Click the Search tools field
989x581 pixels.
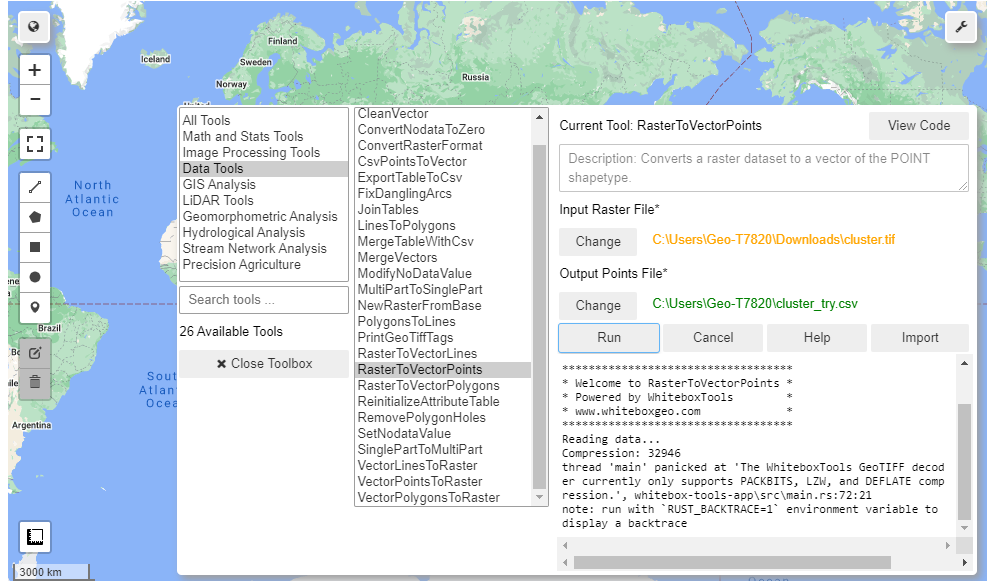[x=263, y=299]
